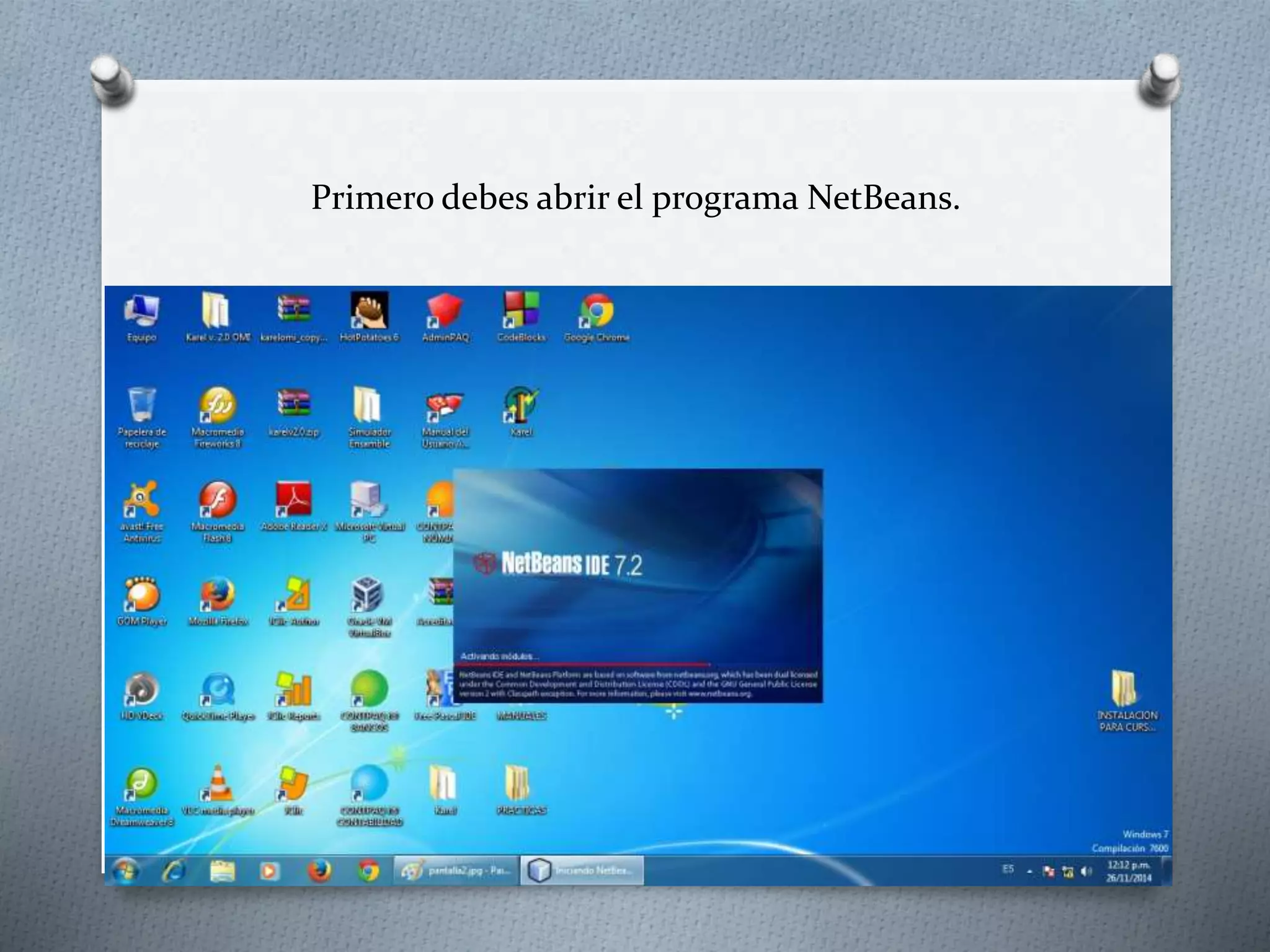Open the Simulador Ensamble folder
Viewport: 1270px width, 952px height.
(x=369, y=418)
